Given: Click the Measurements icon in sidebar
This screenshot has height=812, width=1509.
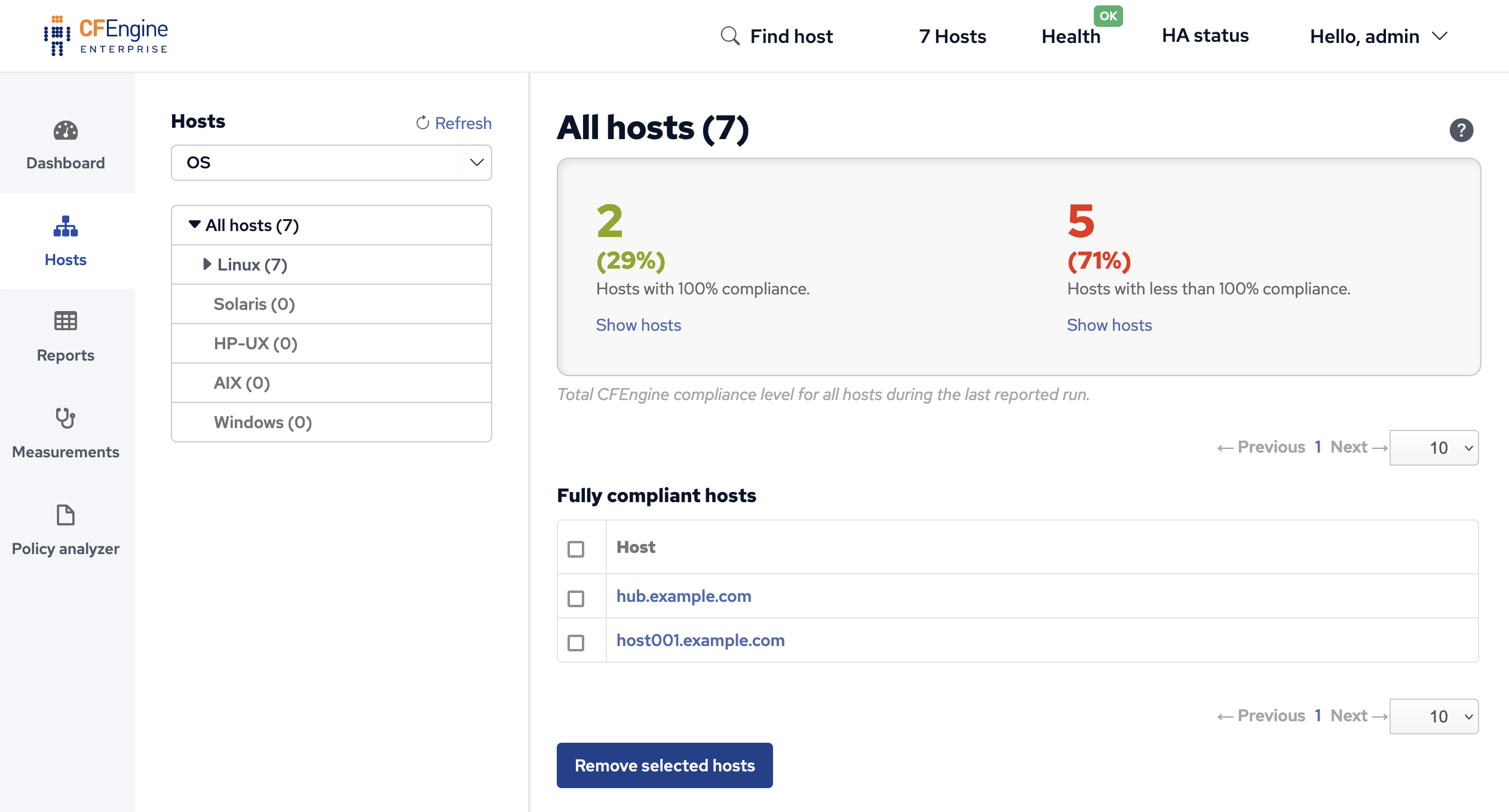Looking at the screenshot, I should point(65,418).
